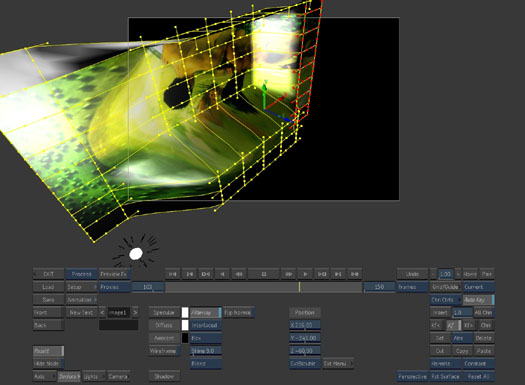Open the Hermite interpolation option
525x385 pixels.
[x=445, y=364]
